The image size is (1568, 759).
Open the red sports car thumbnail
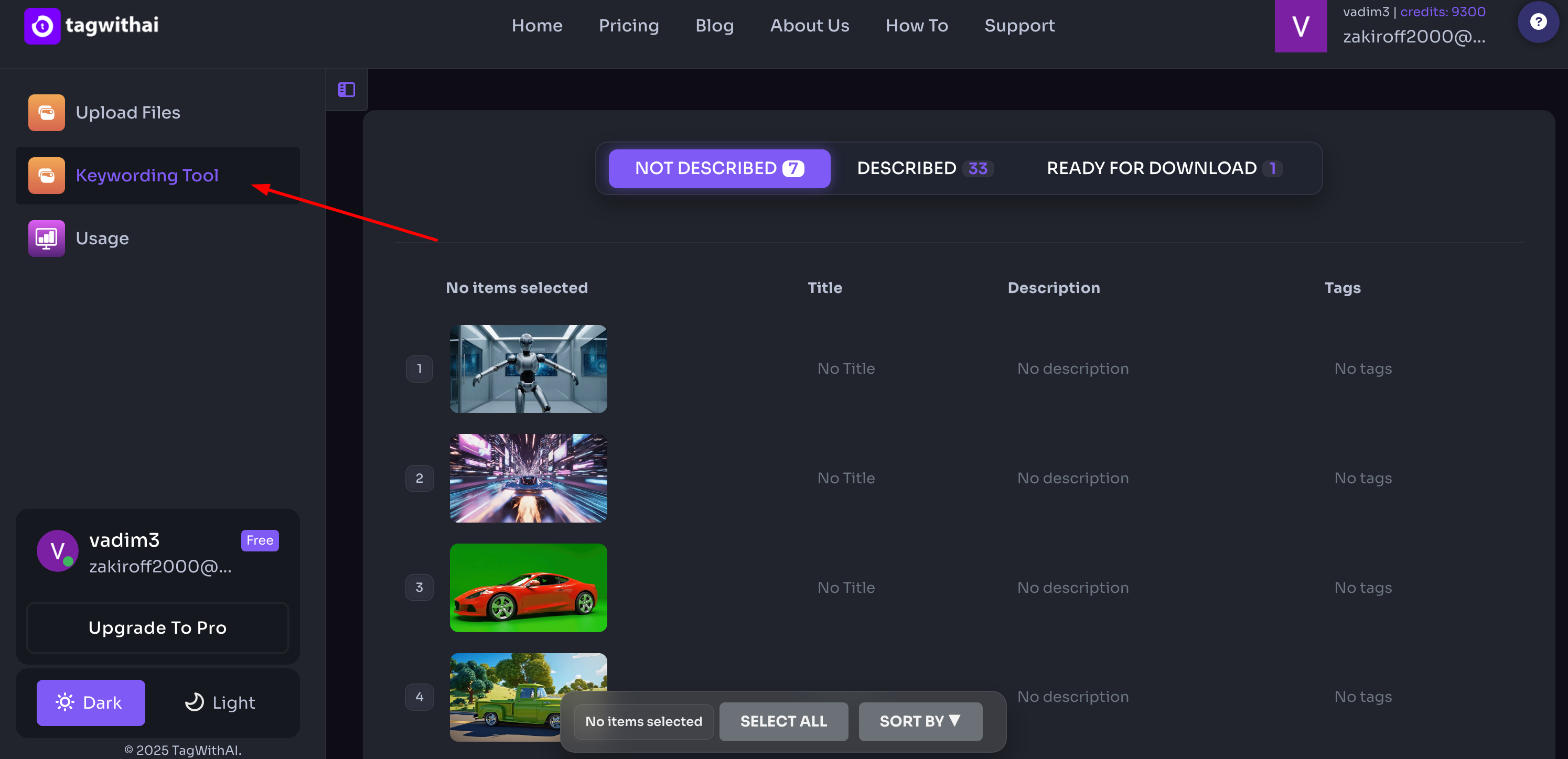pos(528,587)
